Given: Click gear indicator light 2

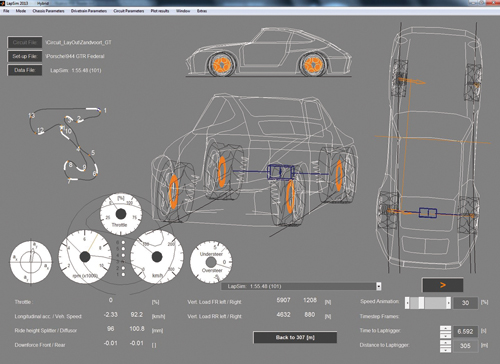Looking at the screenshot, I should point(123,268).
